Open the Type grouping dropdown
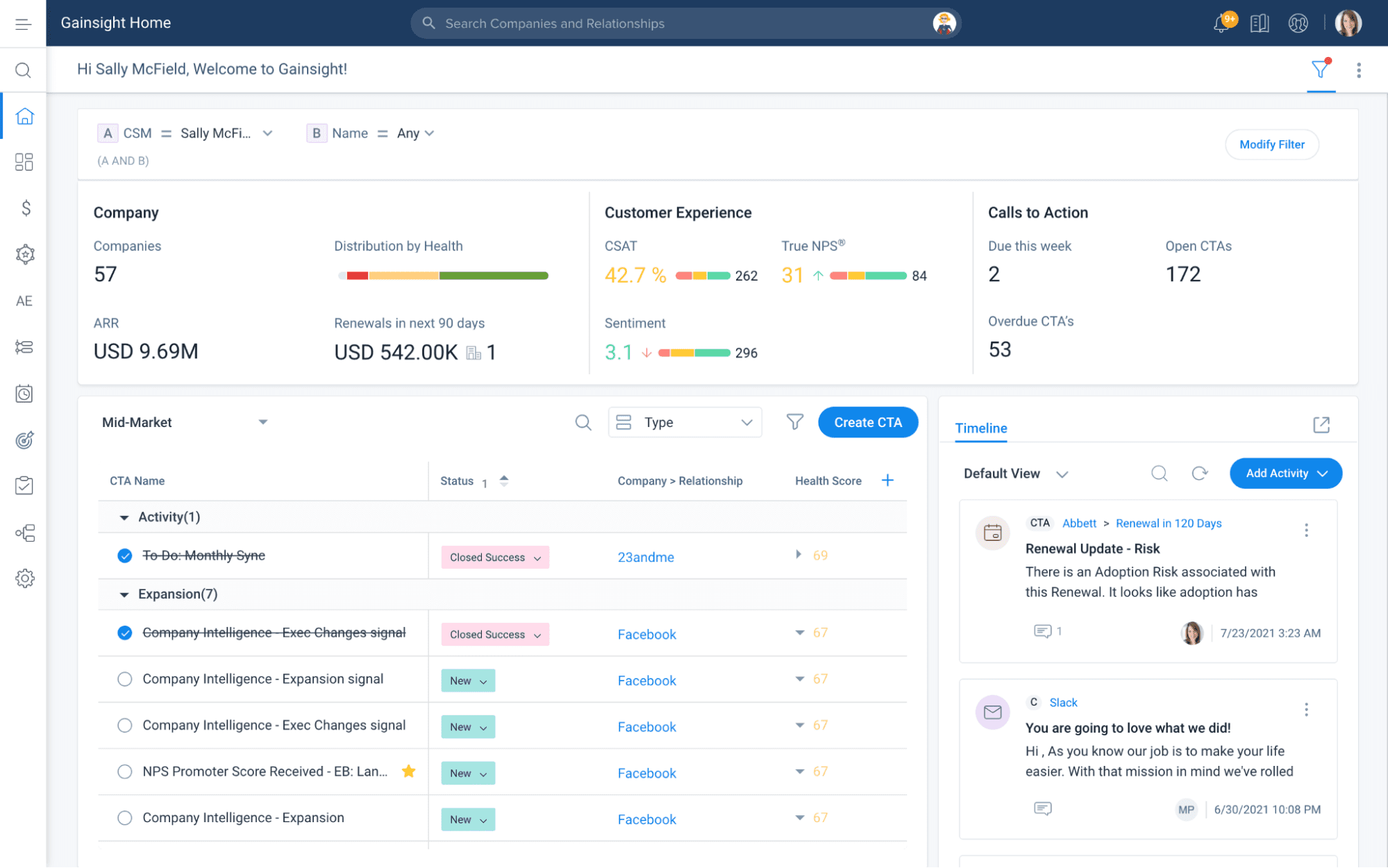1388x868 pixels. [685, 422]
